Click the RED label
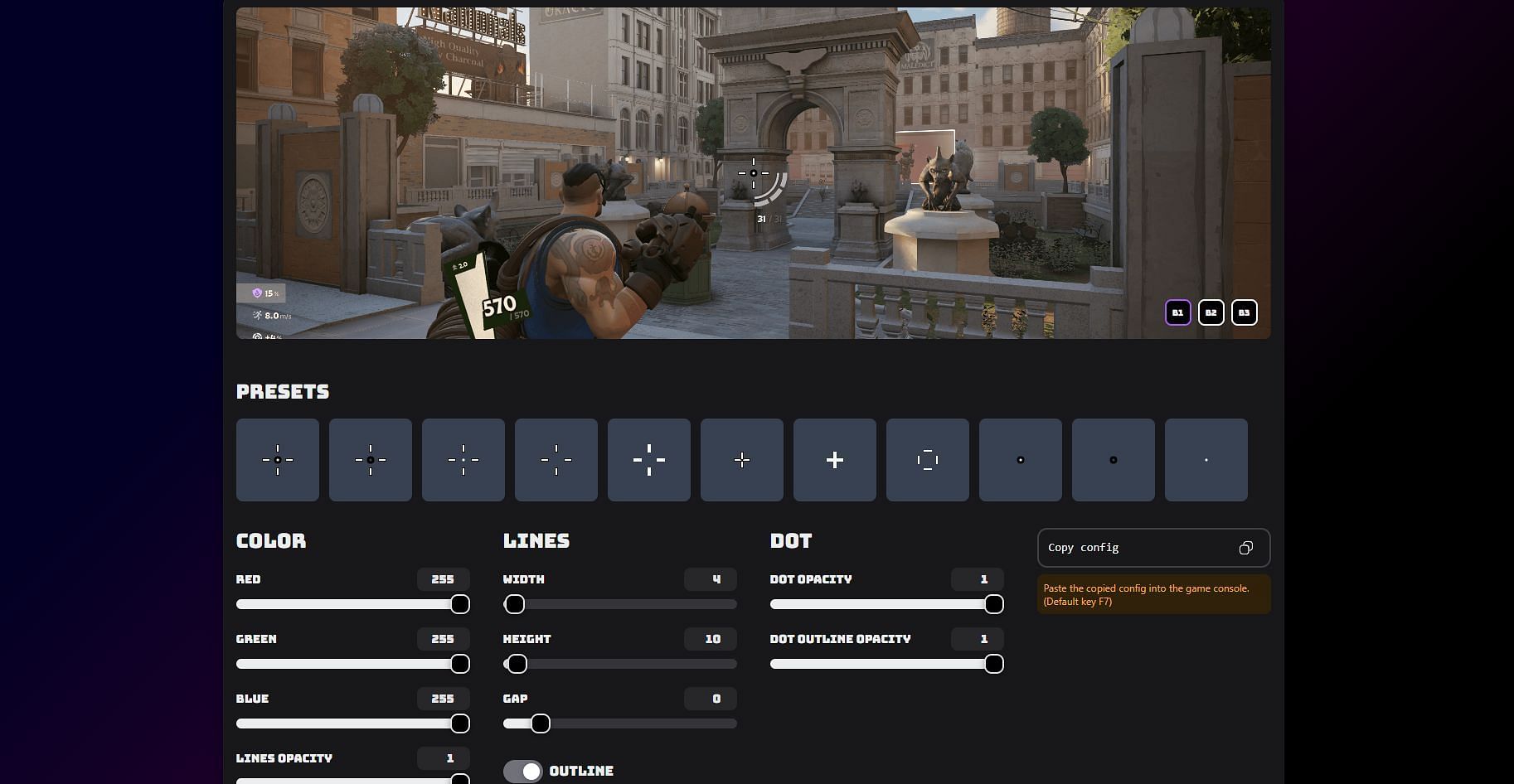Viewport: 1514px width, 784px height. click(x=248, y=579)
